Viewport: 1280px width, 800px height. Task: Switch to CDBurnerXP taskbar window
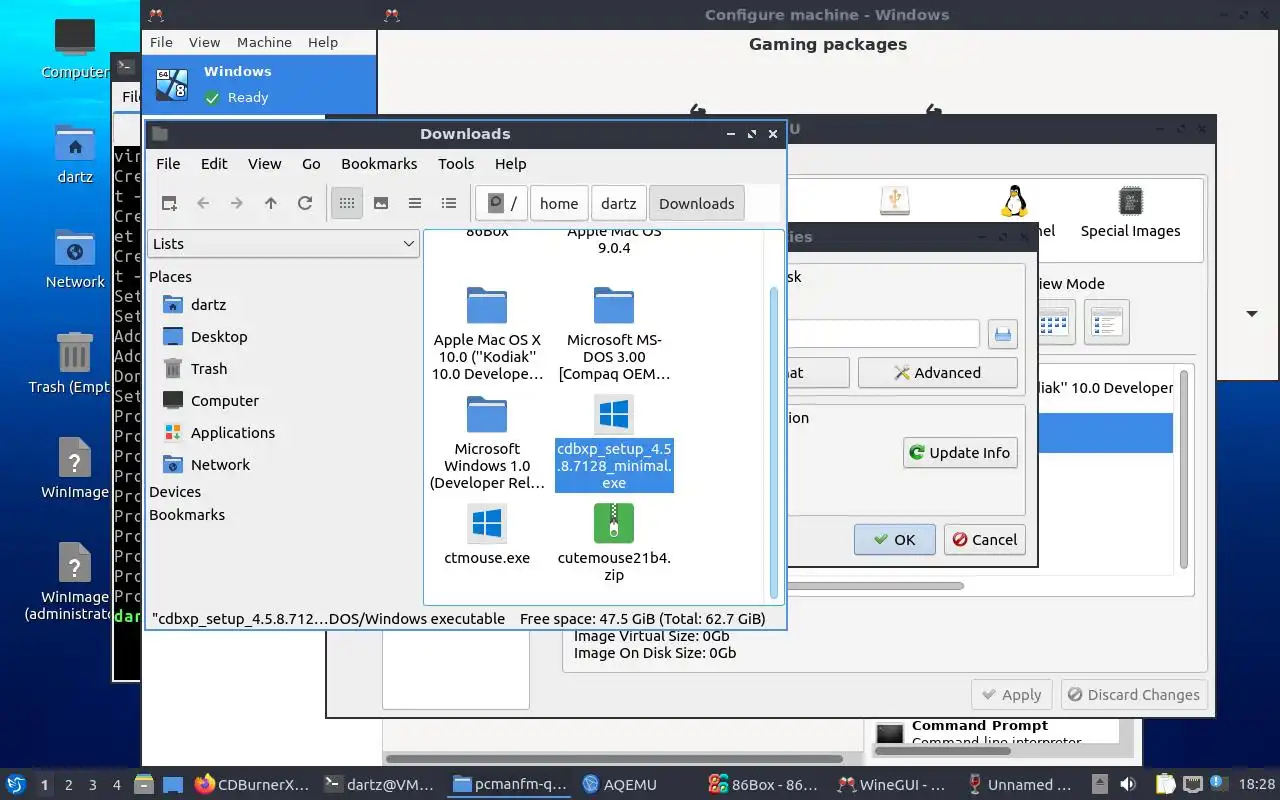[x=252, y=784]
